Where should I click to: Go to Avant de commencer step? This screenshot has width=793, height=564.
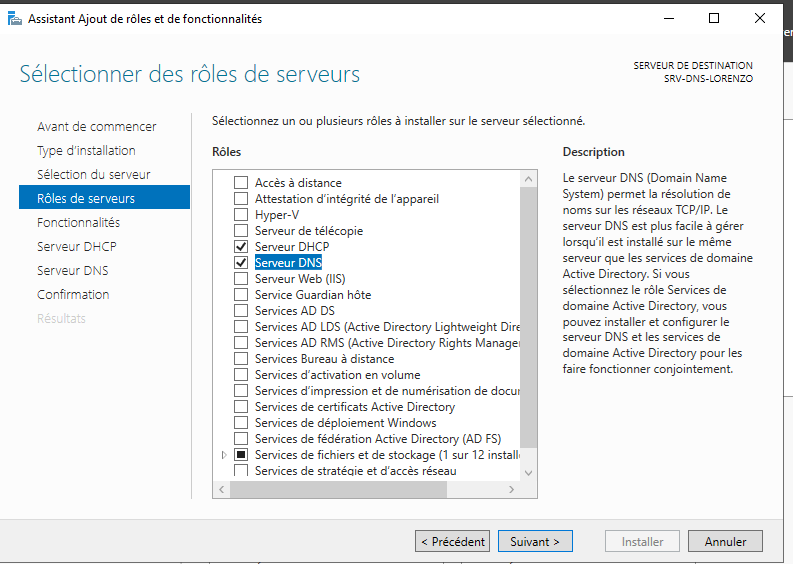pyautogui.click(x=96, y=127)
